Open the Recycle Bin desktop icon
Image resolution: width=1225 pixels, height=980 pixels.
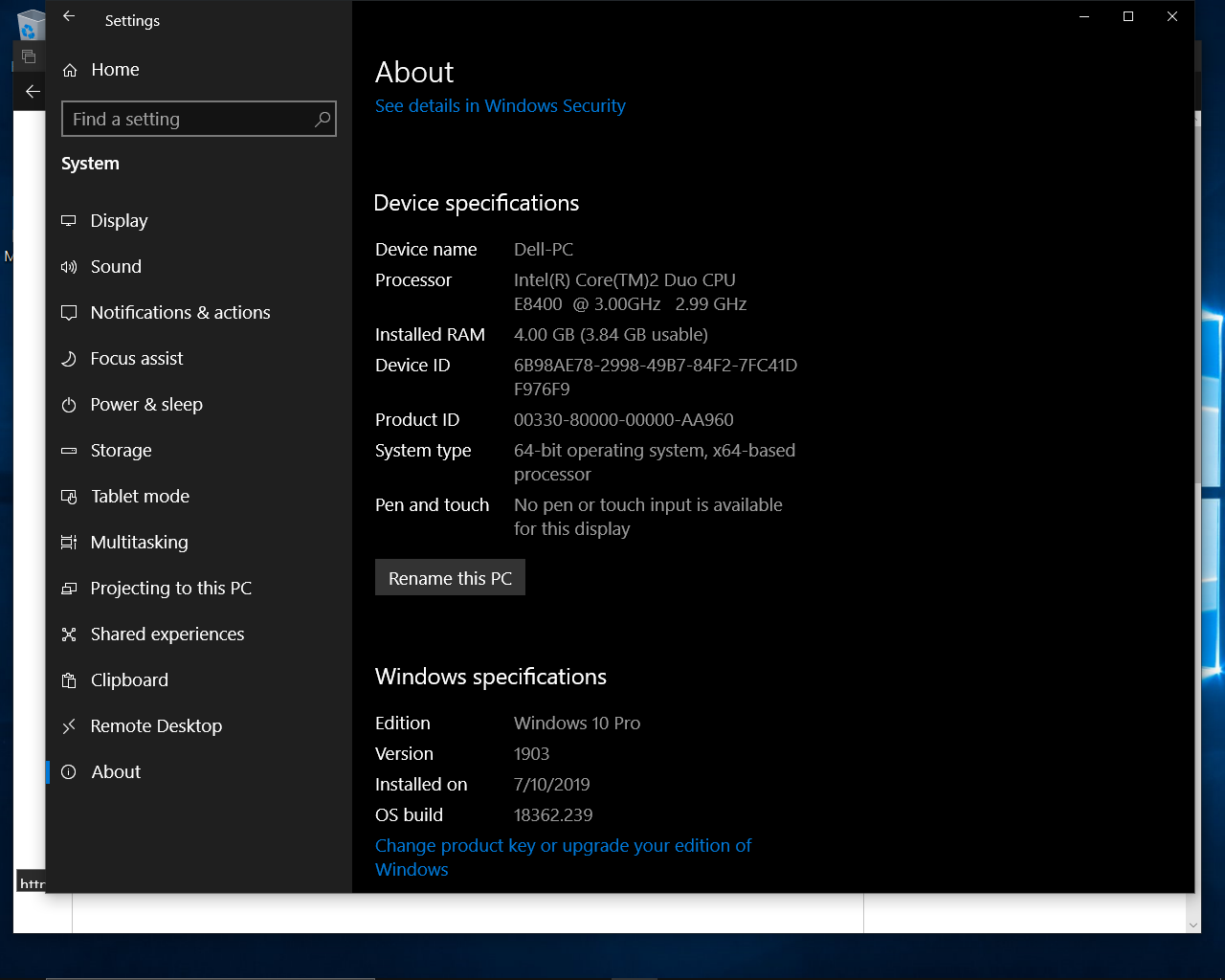[x=31, y=25]
